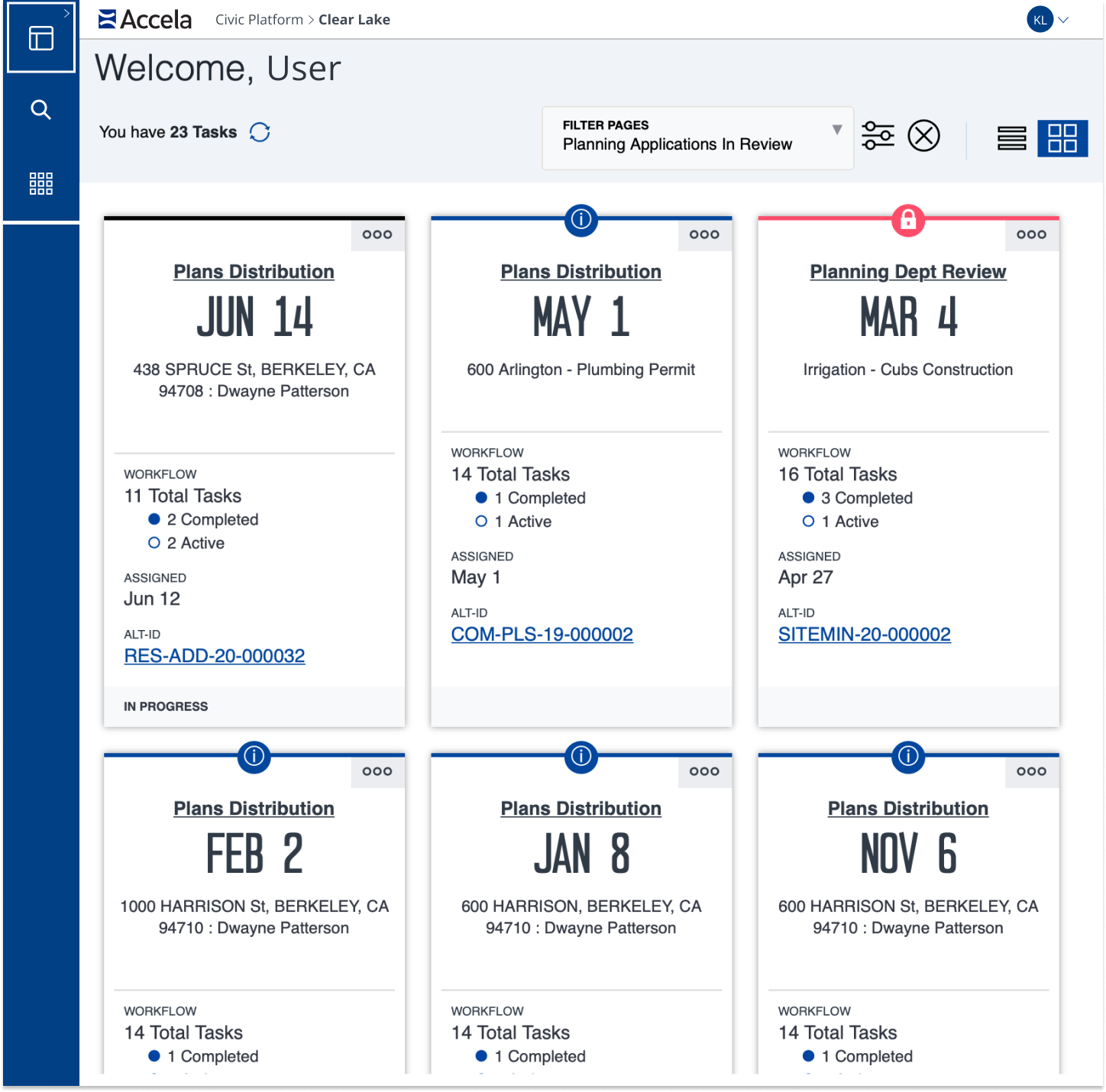This screenshot has height=1092, width=1106.
Task: Click the red lock icon on MAR 4 card
Action: pyautogui.click(x=908, y=220)
